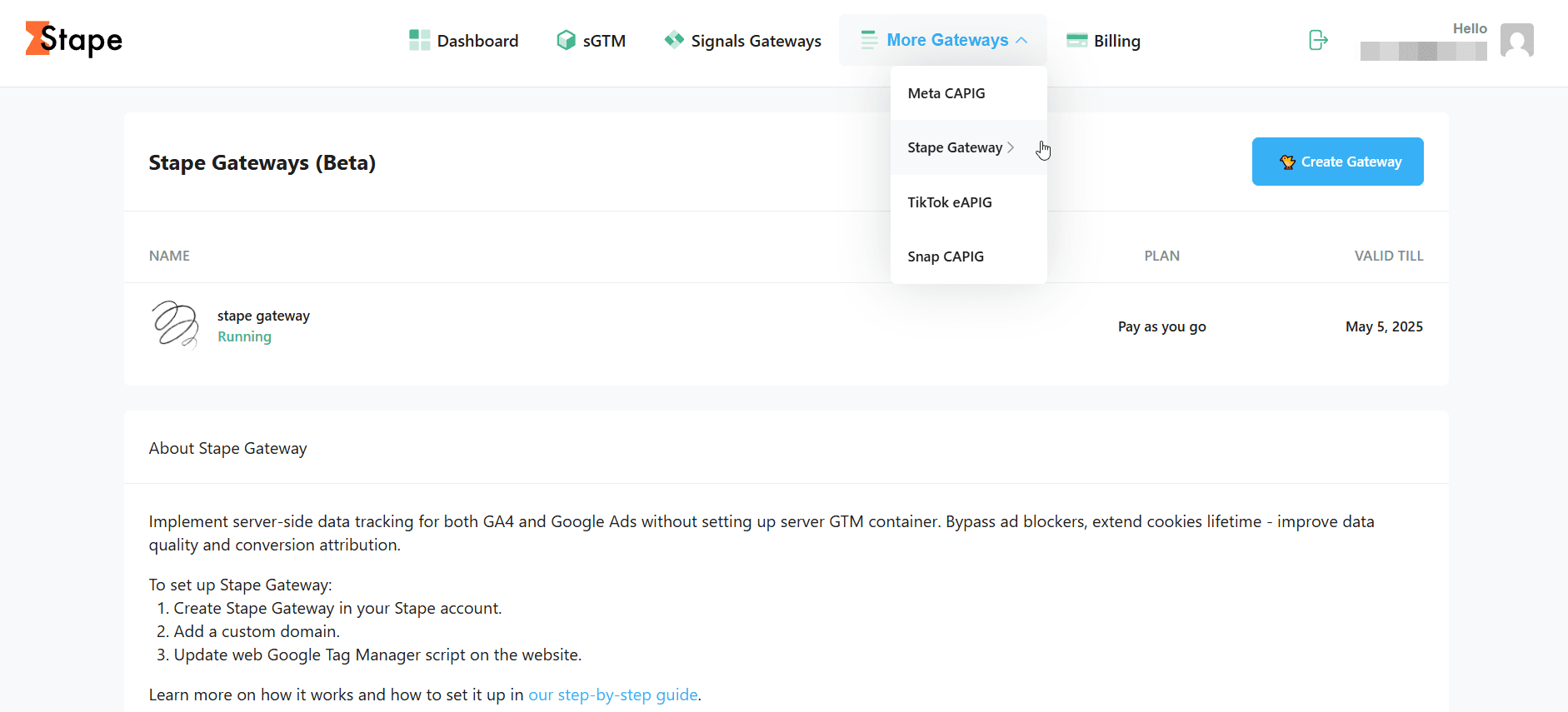Click the More Gateways list icon
The height and width of the screenshot is (712, 1568).
point(869,40)
